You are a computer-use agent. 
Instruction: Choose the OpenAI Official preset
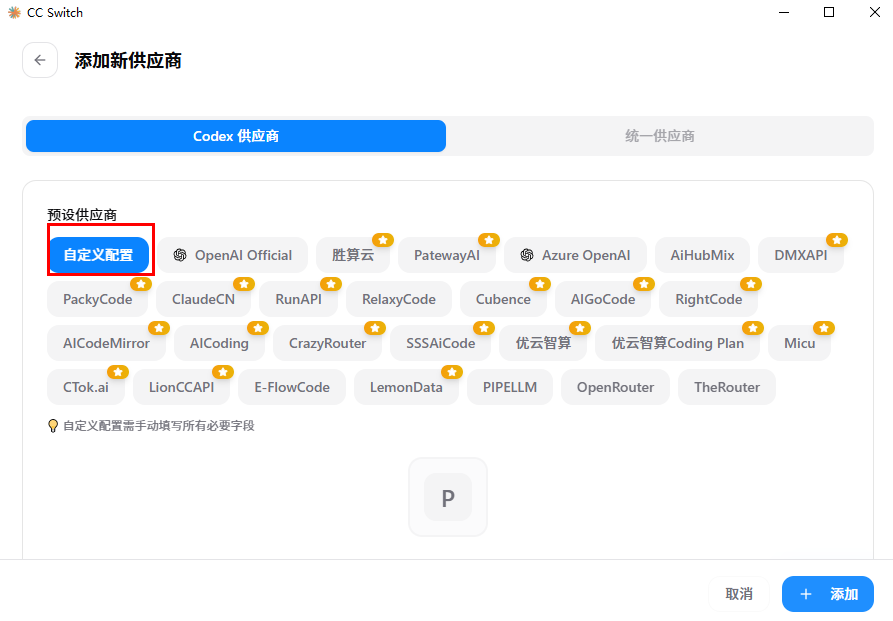(232, 255)
